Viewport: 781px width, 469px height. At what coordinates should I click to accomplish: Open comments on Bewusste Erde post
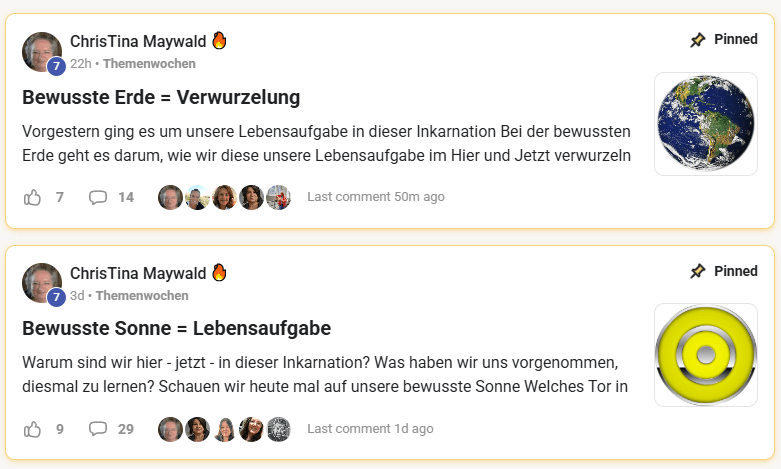point(98,197)
